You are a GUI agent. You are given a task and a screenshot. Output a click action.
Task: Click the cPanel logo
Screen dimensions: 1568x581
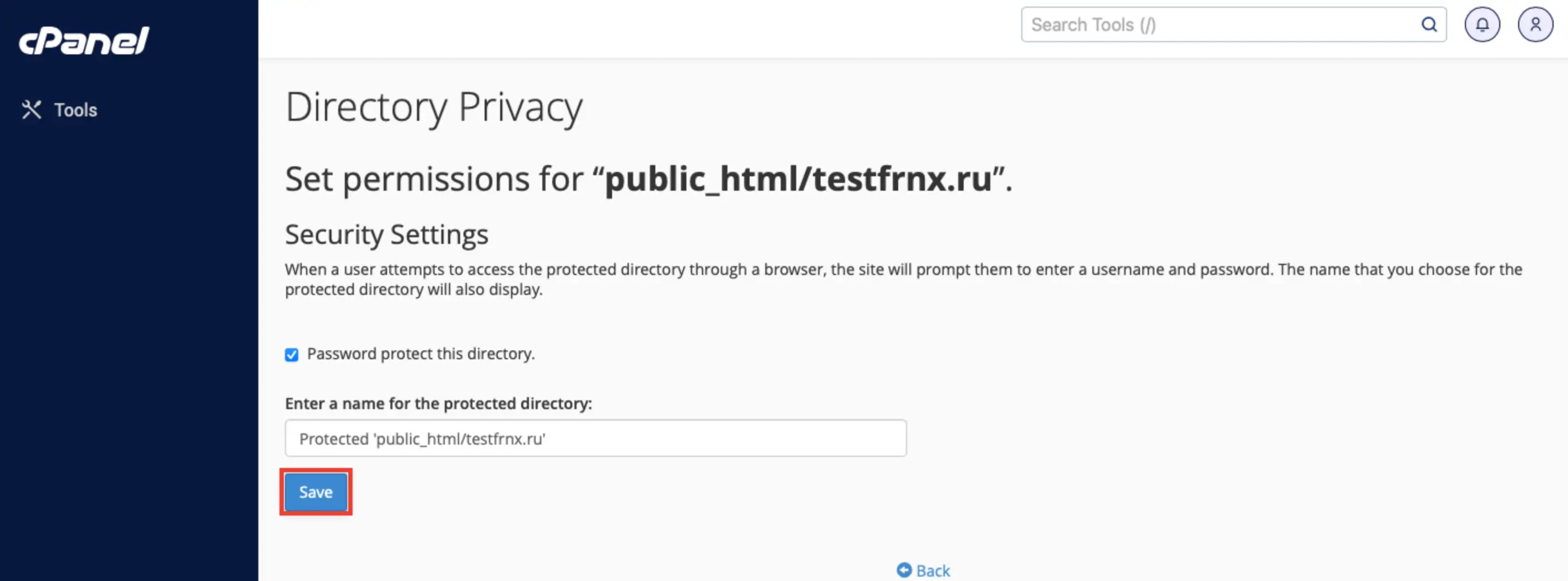(84, 41)
